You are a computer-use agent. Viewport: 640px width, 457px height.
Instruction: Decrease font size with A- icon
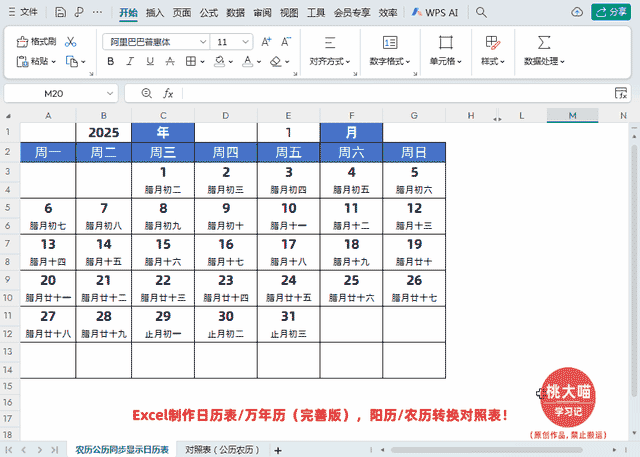click(x=286, y=42)
